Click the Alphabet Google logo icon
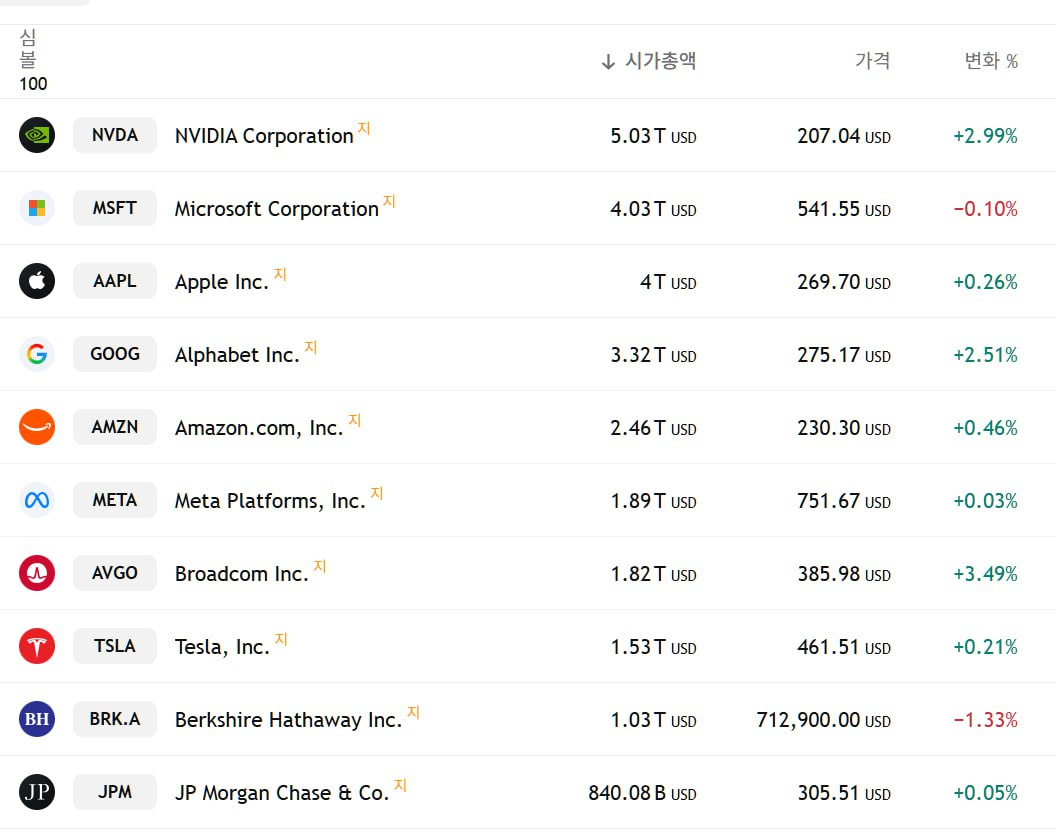This screenshot has width=1056, height=835. 37,354
